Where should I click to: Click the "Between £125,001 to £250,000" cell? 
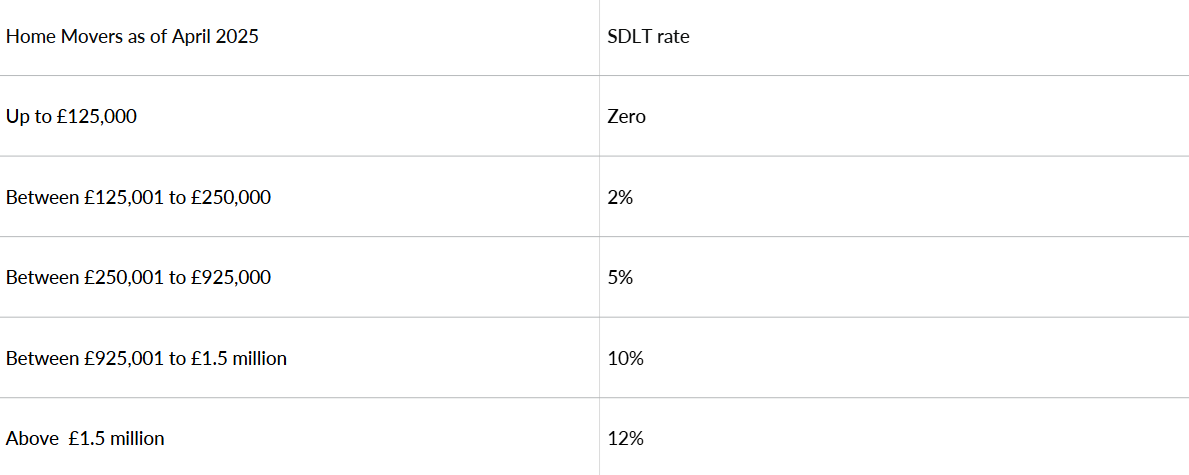tap(138, 198)
